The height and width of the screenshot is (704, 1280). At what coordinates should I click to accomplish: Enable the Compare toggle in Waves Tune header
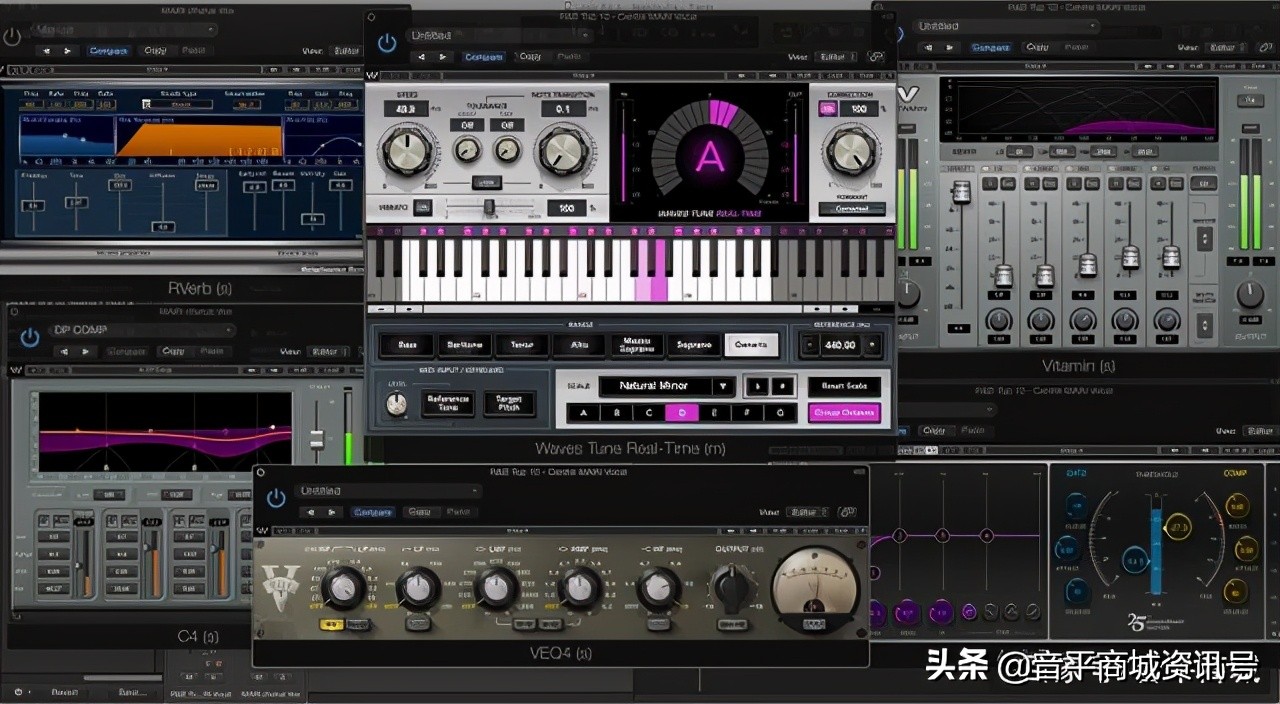click(x=483, y=57)
